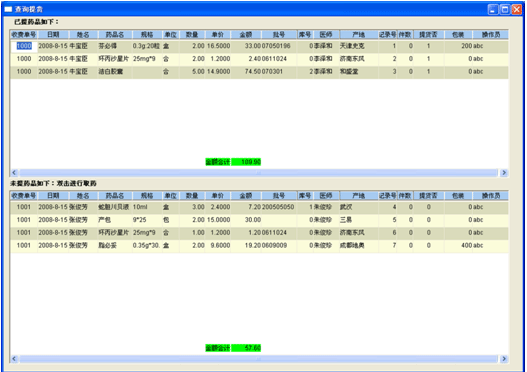Click 规格 column header in 未提药品 table

tap(147, 195)
